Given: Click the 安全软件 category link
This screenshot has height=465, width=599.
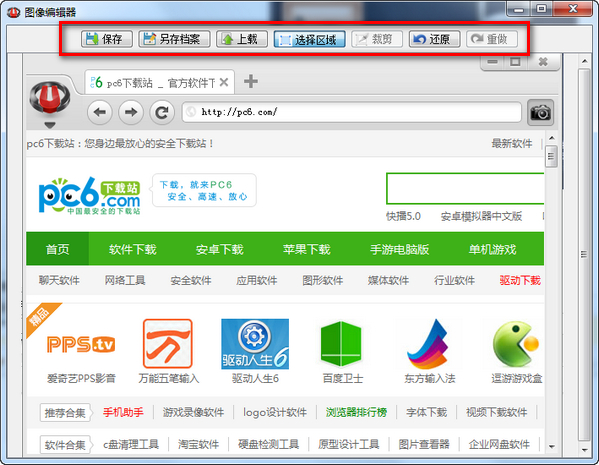Looking at the screenshot, I should [191, 280].
